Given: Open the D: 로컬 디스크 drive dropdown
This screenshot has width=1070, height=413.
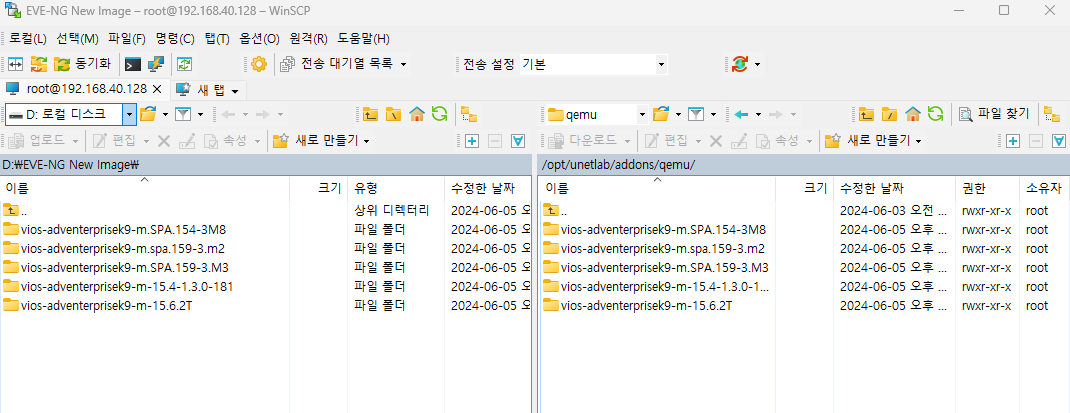Looking at the screenshot, I should tap(130, 115).
